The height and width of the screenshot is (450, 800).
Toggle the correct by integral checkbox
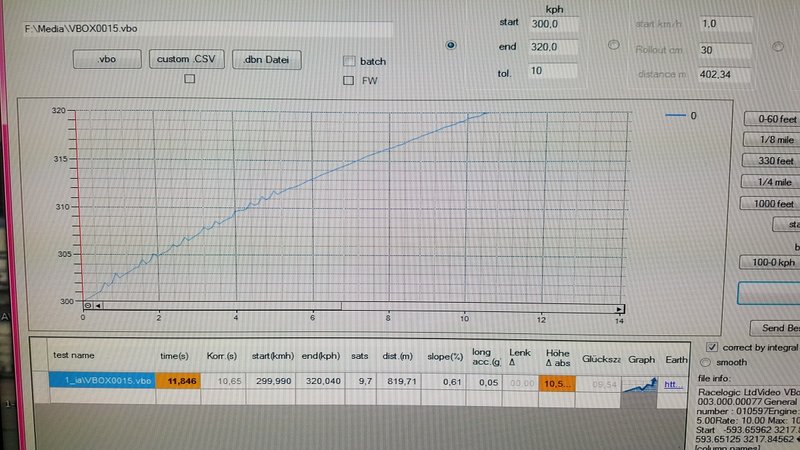click(711, 345)
